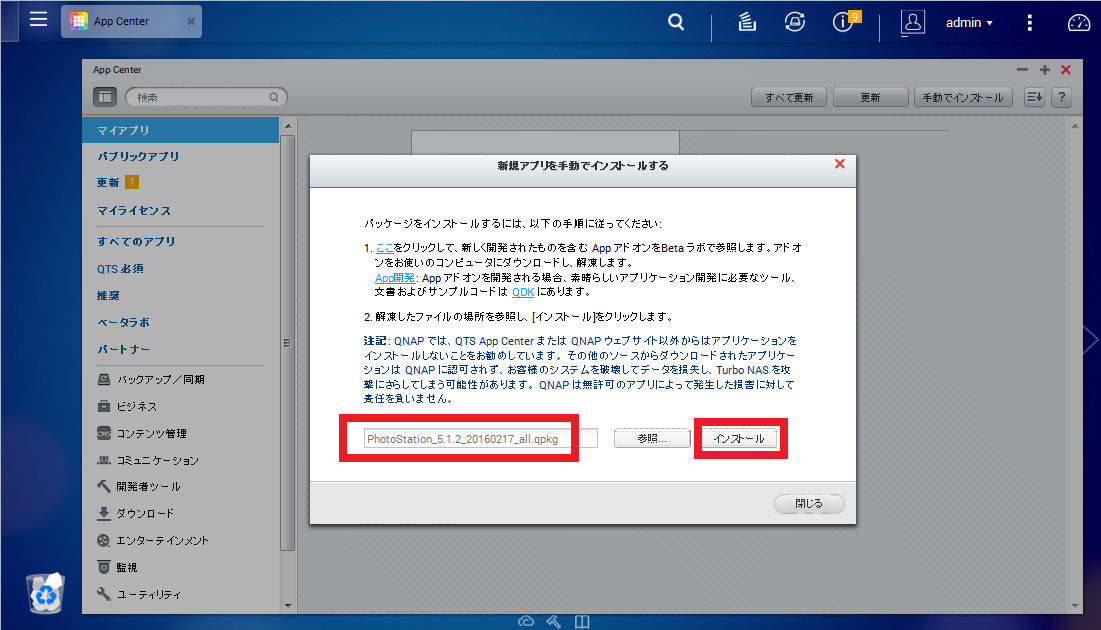Open the sort order icon
This screenshot has width=1101, height=630.
tap(1034, 98)
